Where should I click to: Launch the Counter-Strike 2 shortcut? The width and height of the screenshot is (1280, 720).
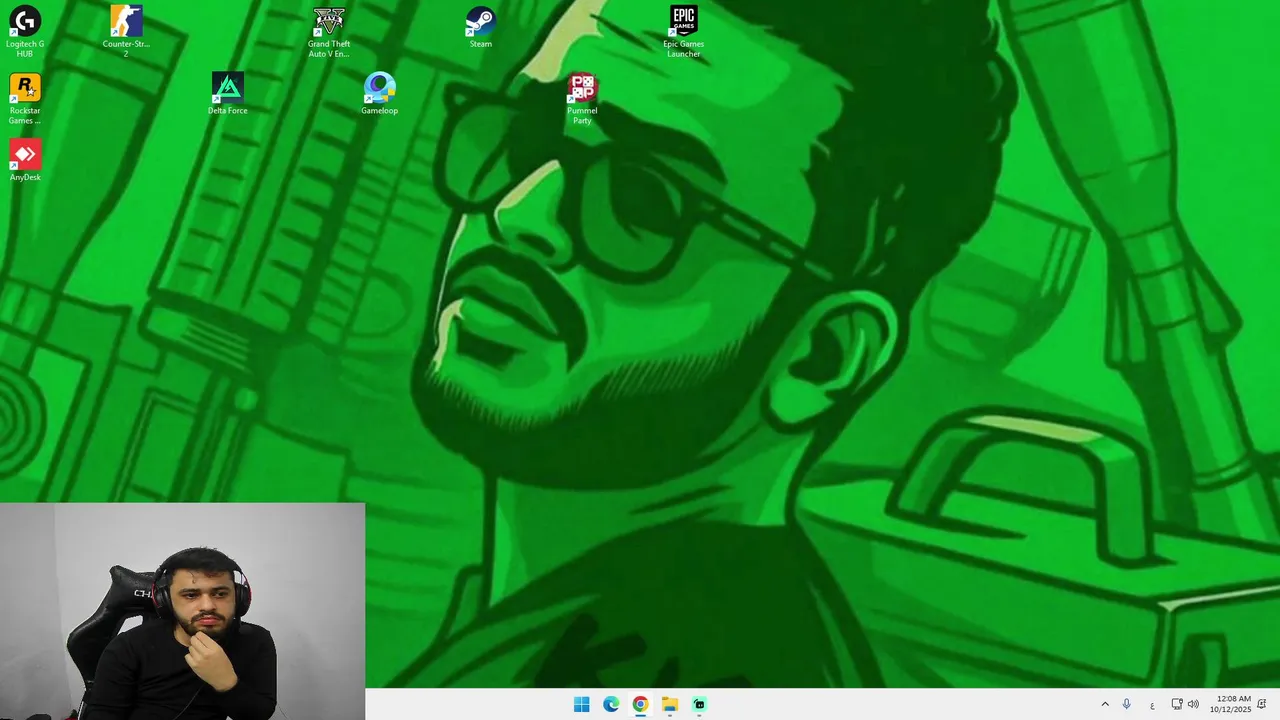point(126,31)
